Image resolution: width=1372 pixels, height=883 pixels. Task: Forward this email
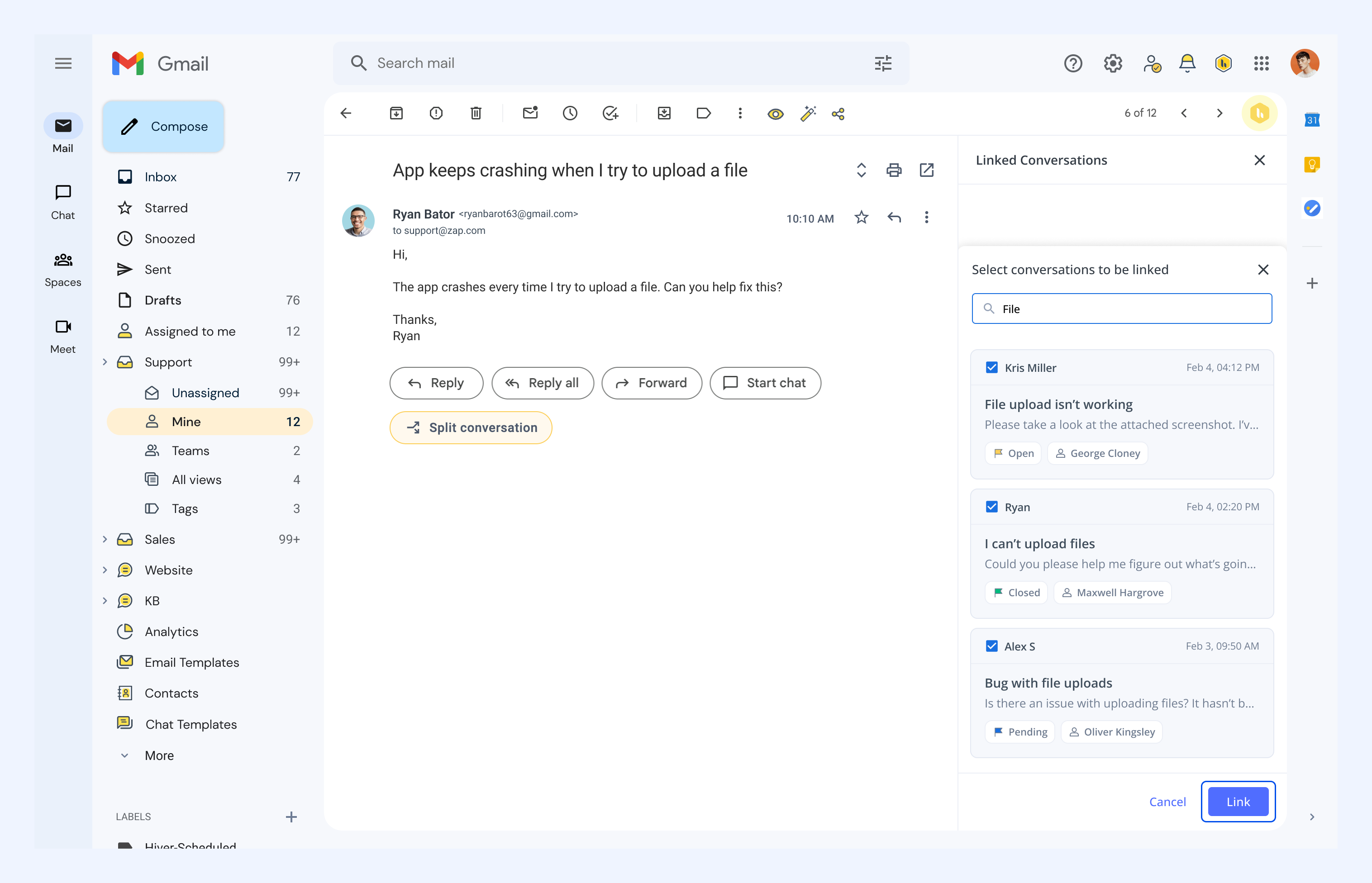pyautogui.click(x=652, y=383)
